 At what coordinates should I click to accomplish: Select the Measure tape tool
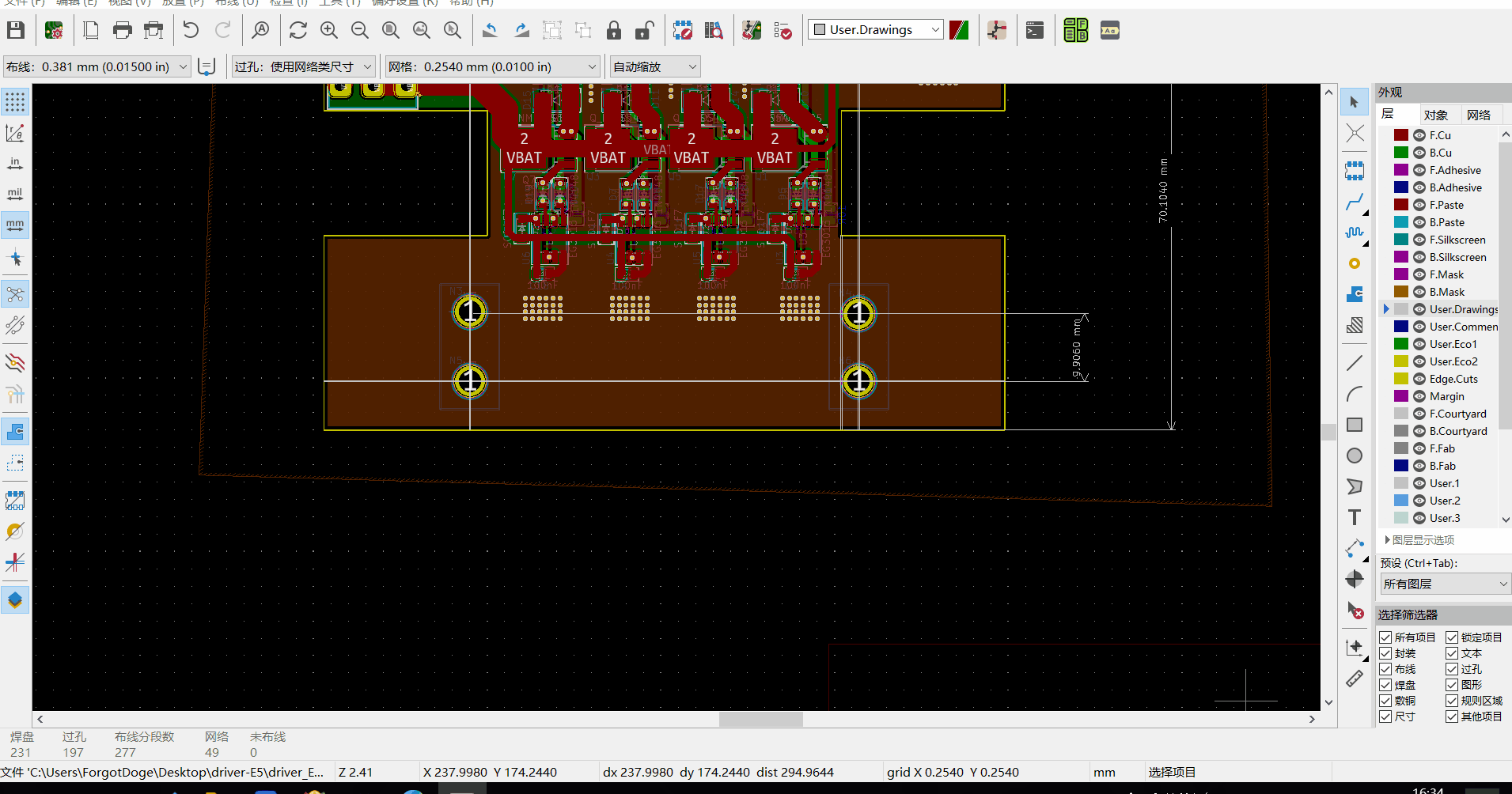coord(1355,679)
